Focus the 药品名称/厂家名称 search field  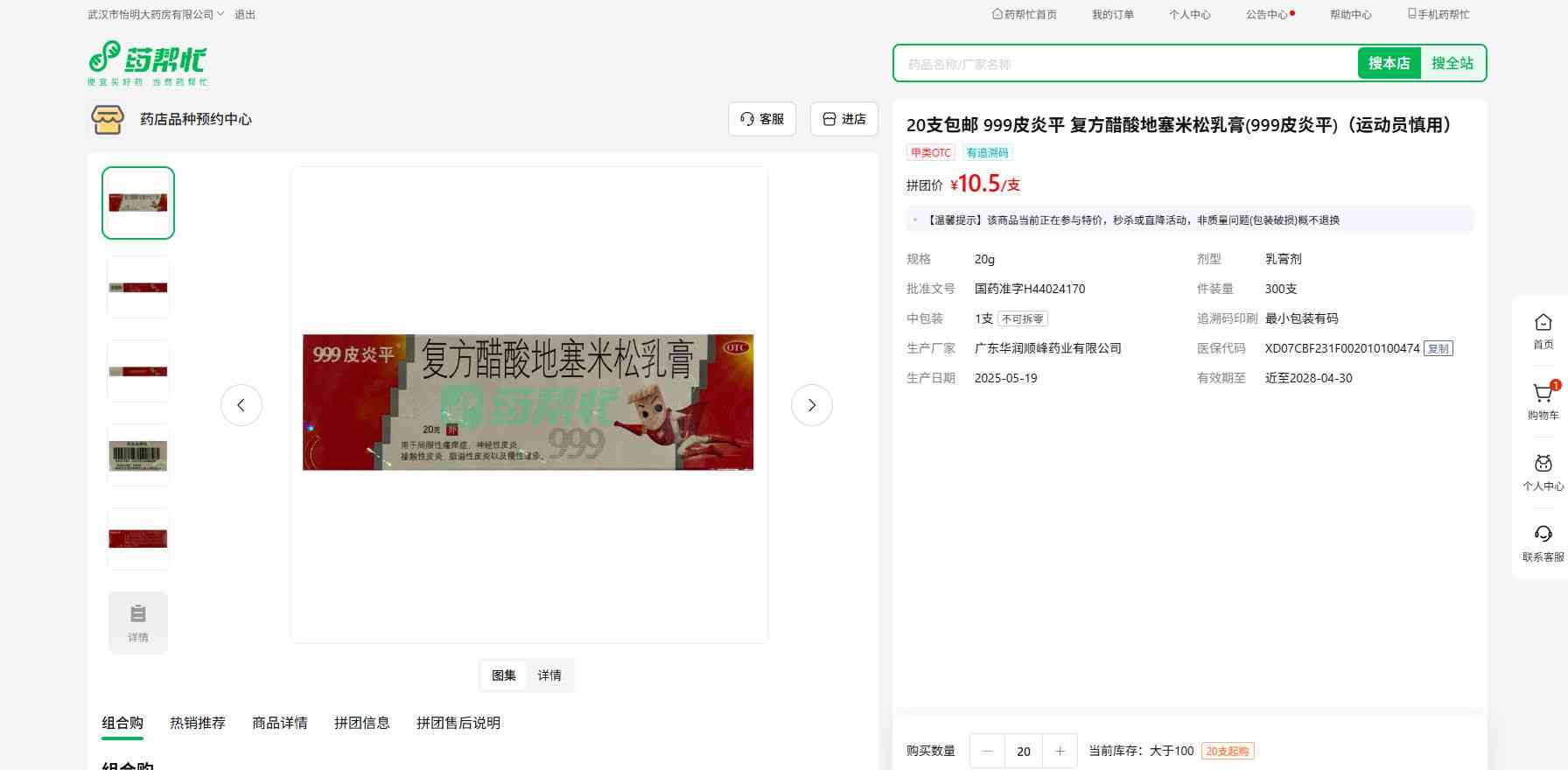click(1124, 64)
